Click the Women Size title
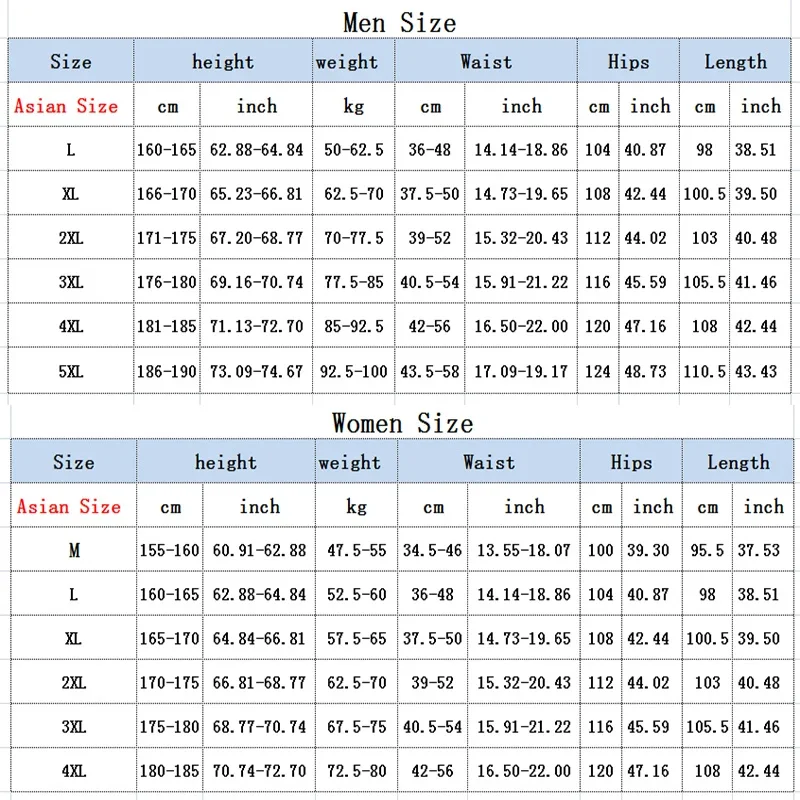The height and width of the screenshot is (800, 800). coord(403,423)
